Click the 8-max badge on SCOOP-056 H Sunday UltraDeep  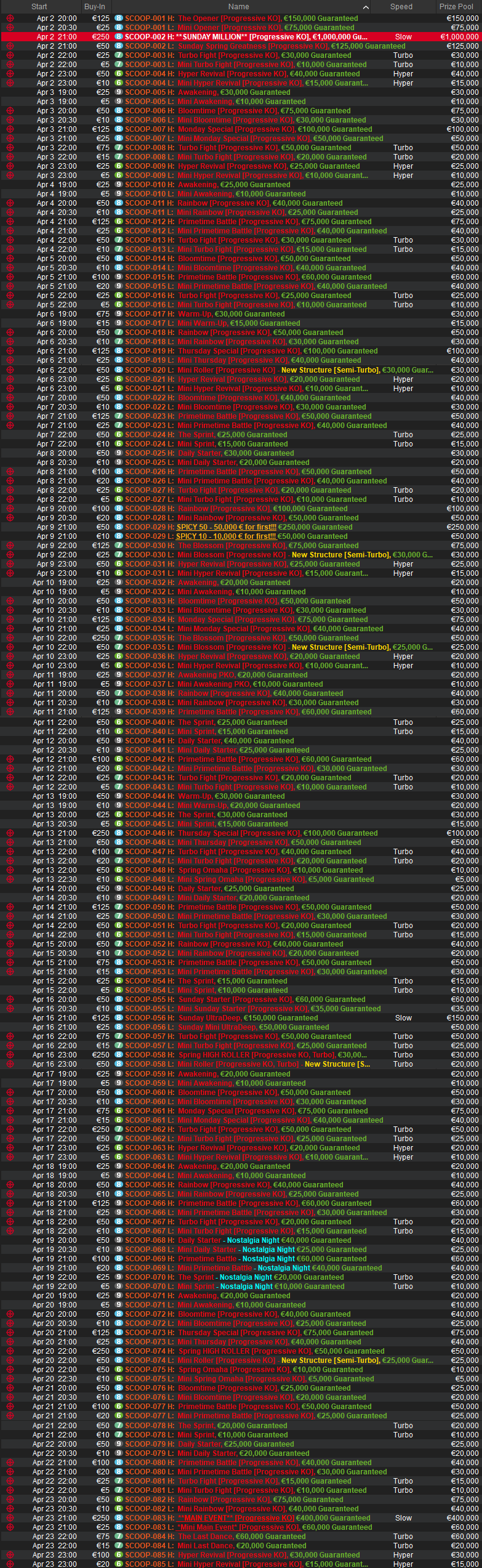[x=119, y=1018]
